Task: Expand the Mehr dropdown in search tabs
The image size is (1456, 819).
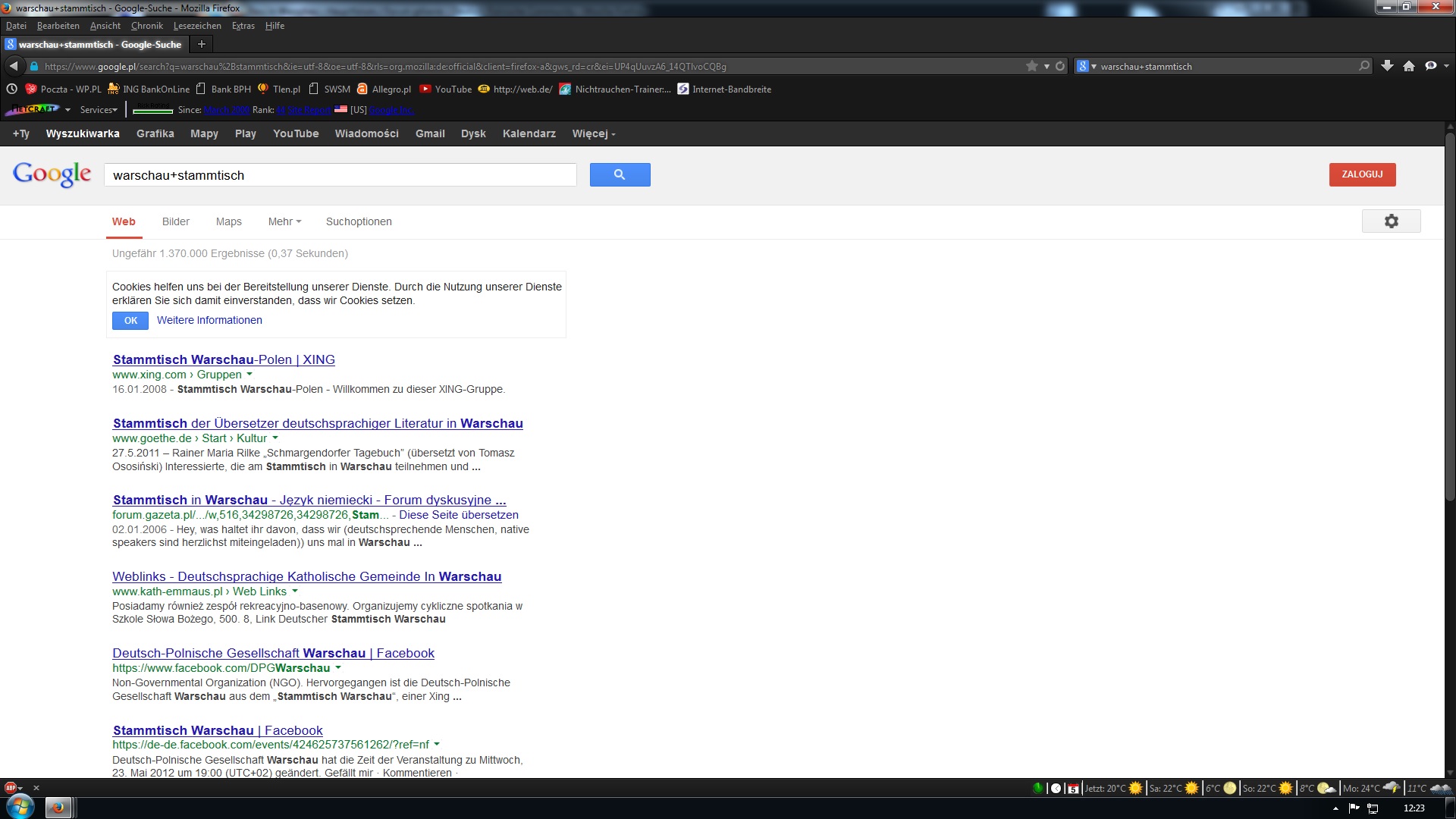Action: tap(284, 221)
